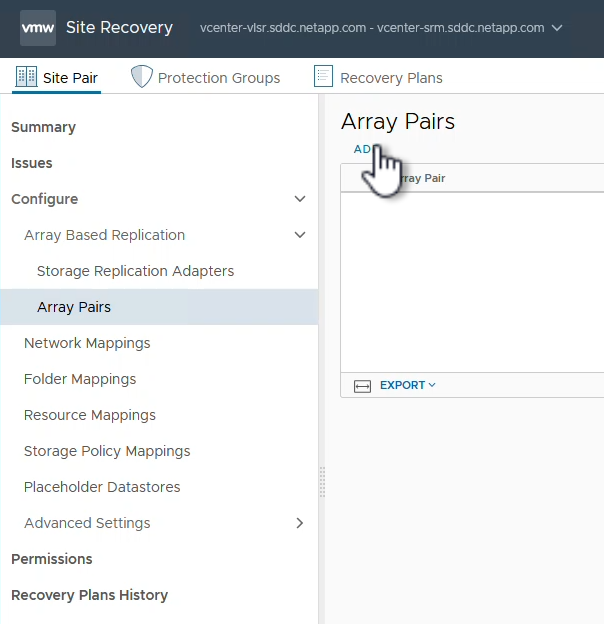Open the vCenter site pair dropdown
The width and height of the screenshot is (604, 624).
(557, 28)
